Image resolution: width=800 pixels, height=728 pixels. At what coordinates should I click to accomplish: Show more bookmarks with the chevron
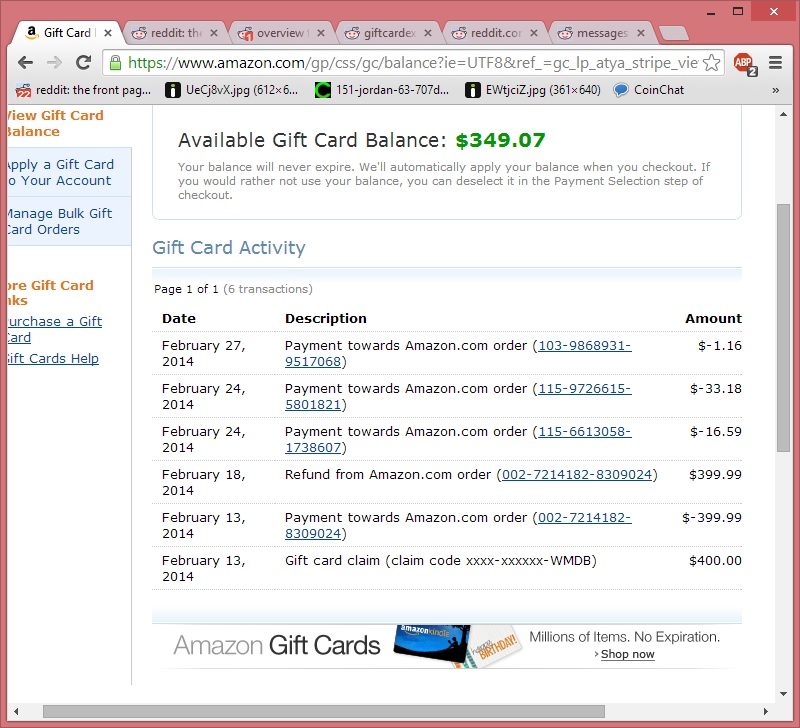pos(776,90)
